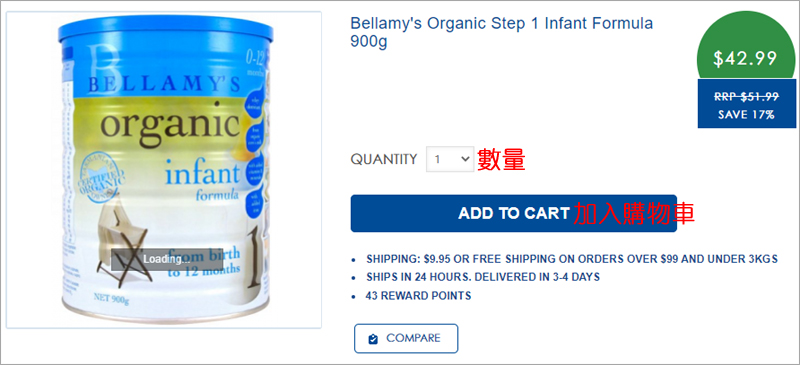Screen dimensions: 800x365
Task: Click the QUANTITY label text
Action: click(x=384, y=159)
